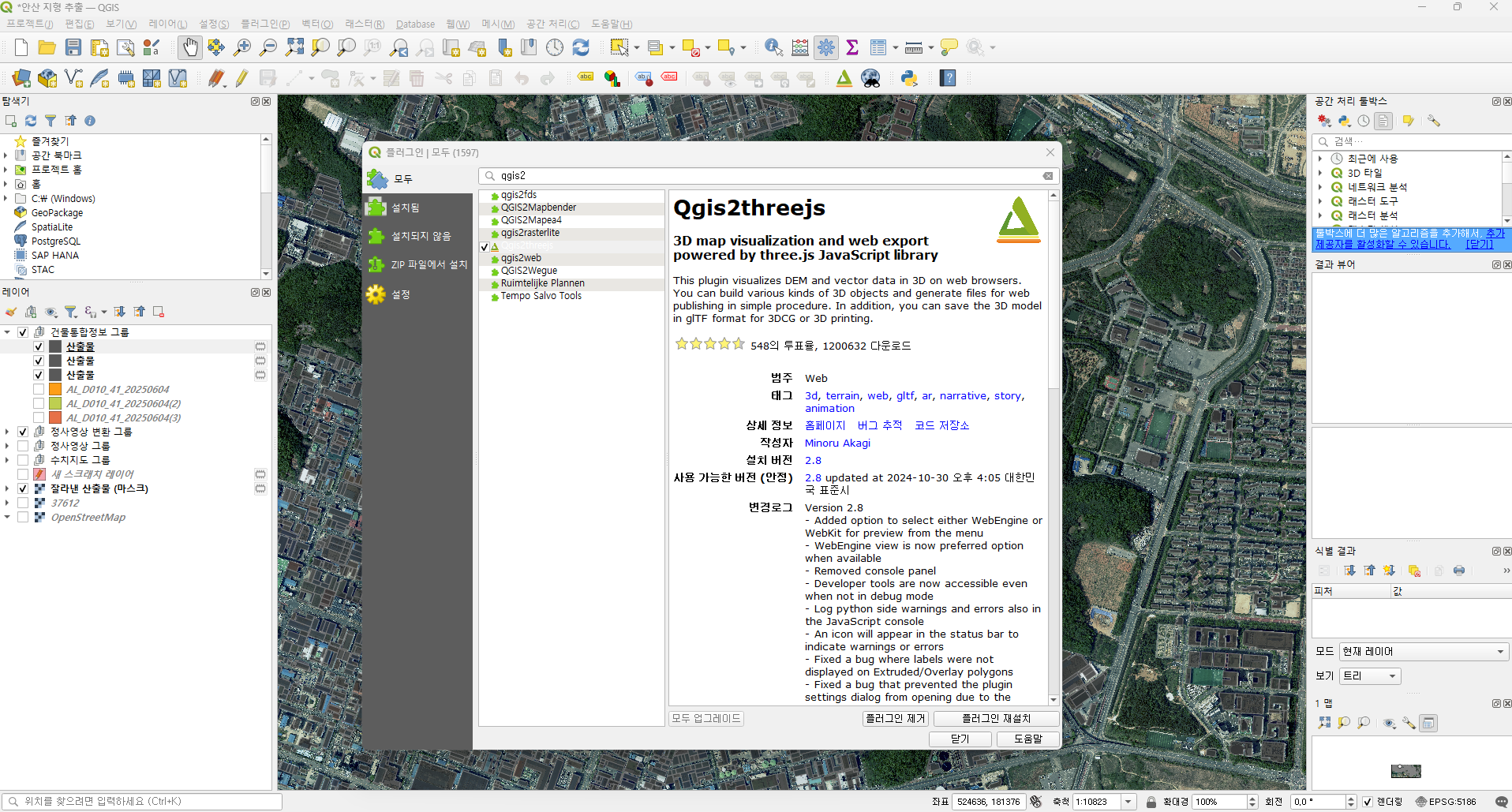Click the 도움말 button in plugin dialog
This screenshot has width=1512, height=812.
(x=1028, y=739)
